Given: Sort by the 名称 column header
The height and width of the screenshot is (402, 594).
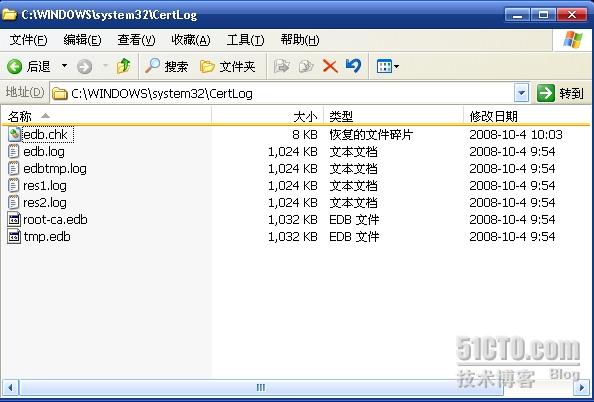Looking at the screenshot, I should (106, 116).
